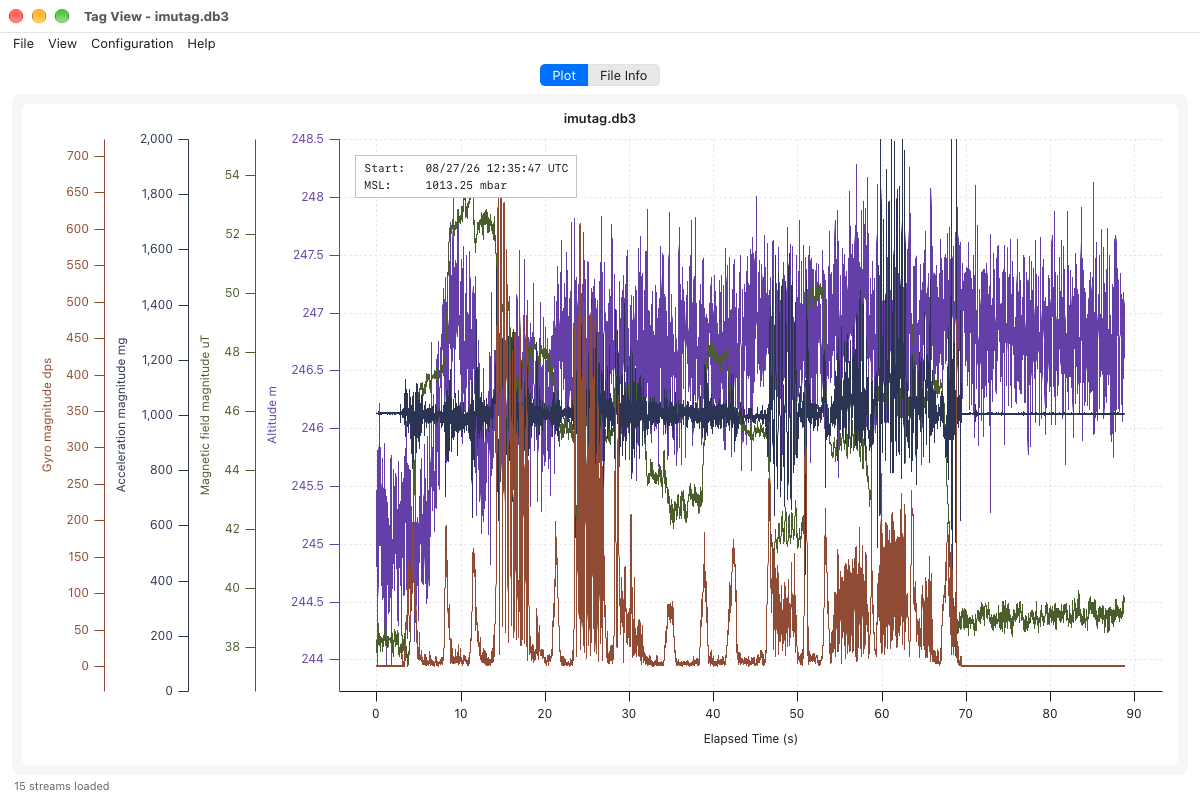Open the View menu
The image size is (1200, 800).
pyautogui.click(x=62, y=44)
